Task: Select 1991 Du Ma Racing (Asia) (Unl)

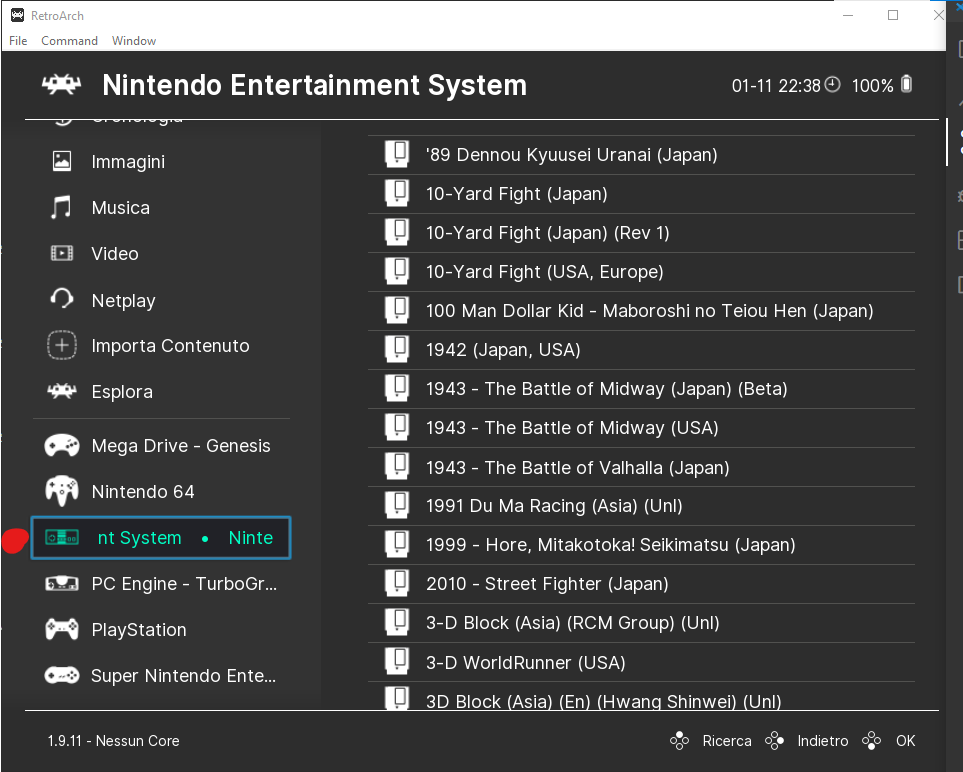Action: pyautogui.click(x=641, y=506)
